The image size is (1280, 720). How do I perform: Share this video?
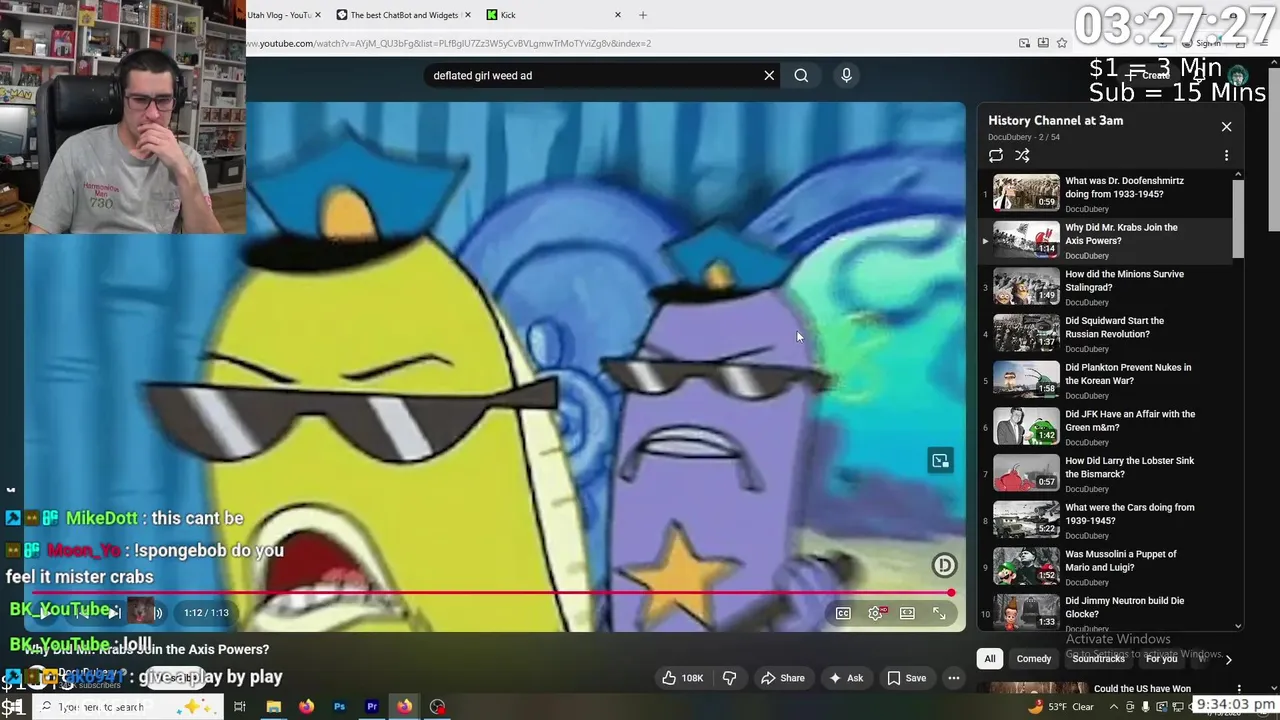pyautogui.click(x=782, y=678)
